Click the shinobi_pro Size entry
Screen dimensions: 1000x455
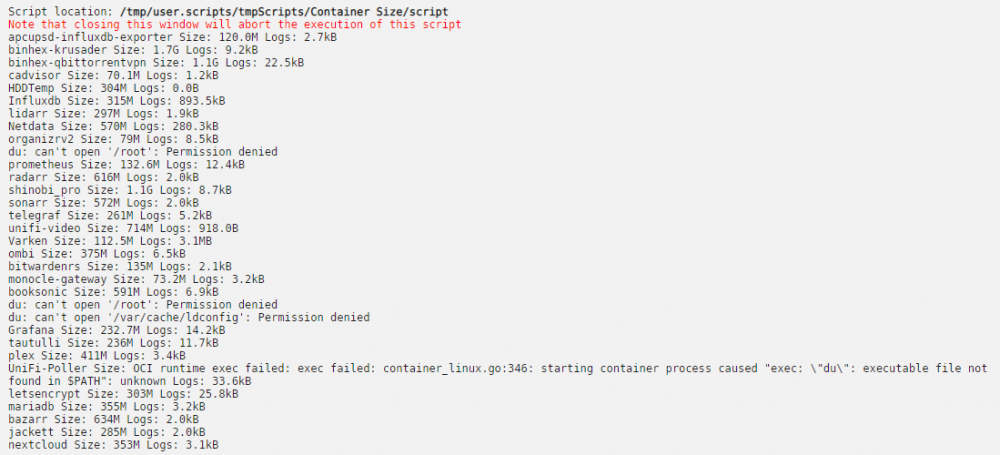click(x=120, y=190)
